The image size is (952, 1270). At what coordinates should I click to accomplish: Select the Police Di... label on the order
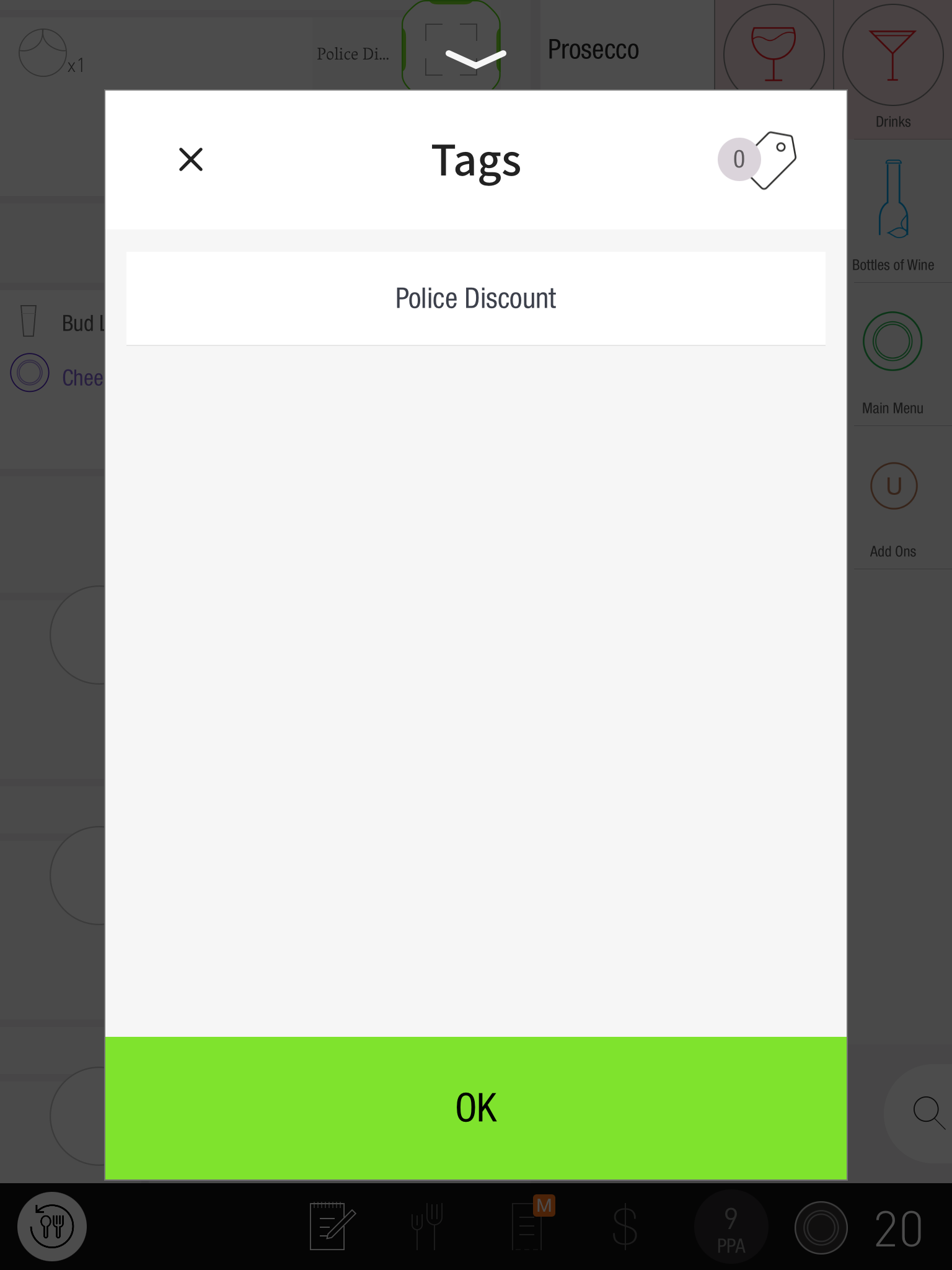[353, 54]
